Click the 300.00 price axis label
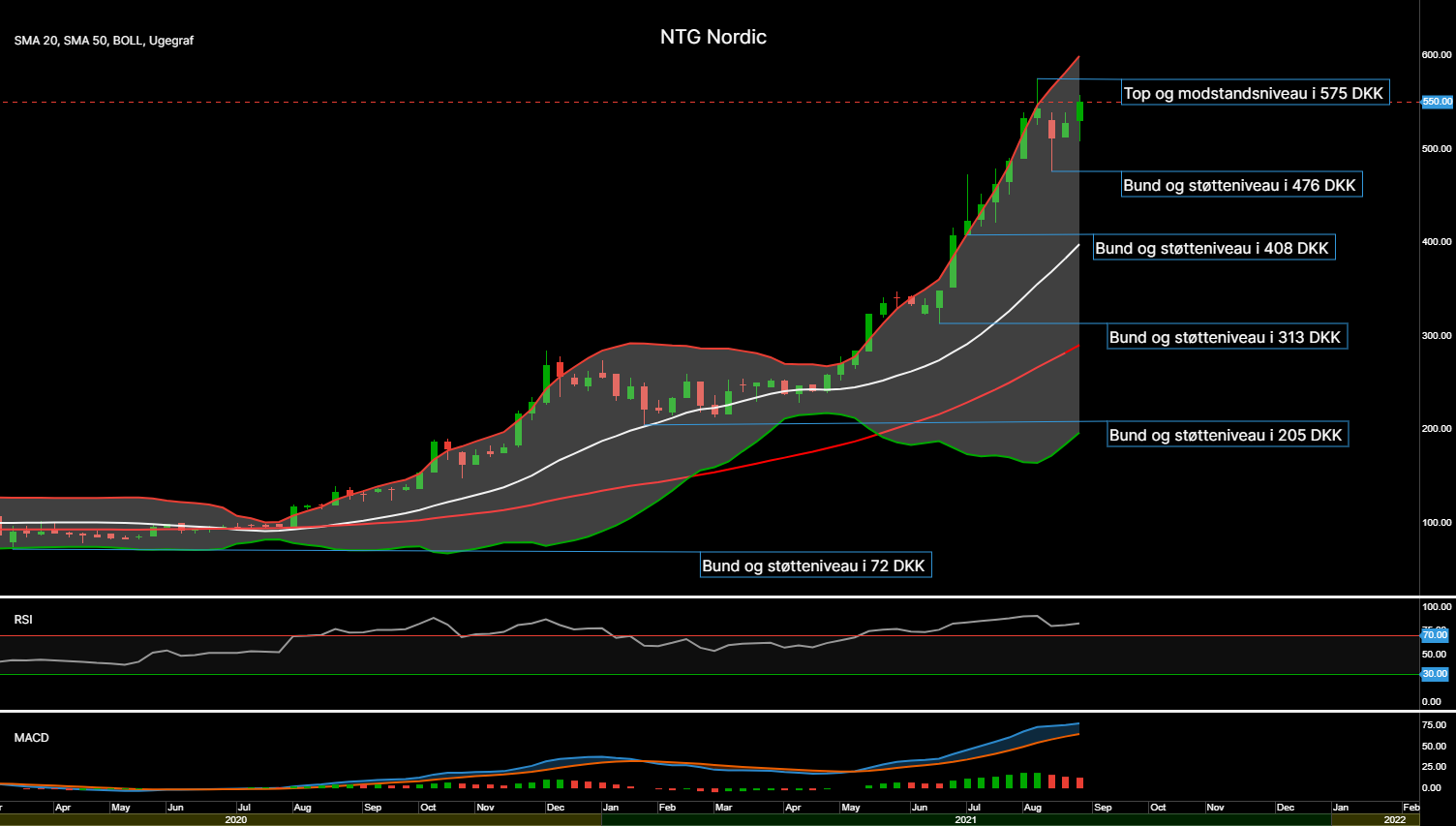This screenshot has height=826, width=1456. point(1437,336)
